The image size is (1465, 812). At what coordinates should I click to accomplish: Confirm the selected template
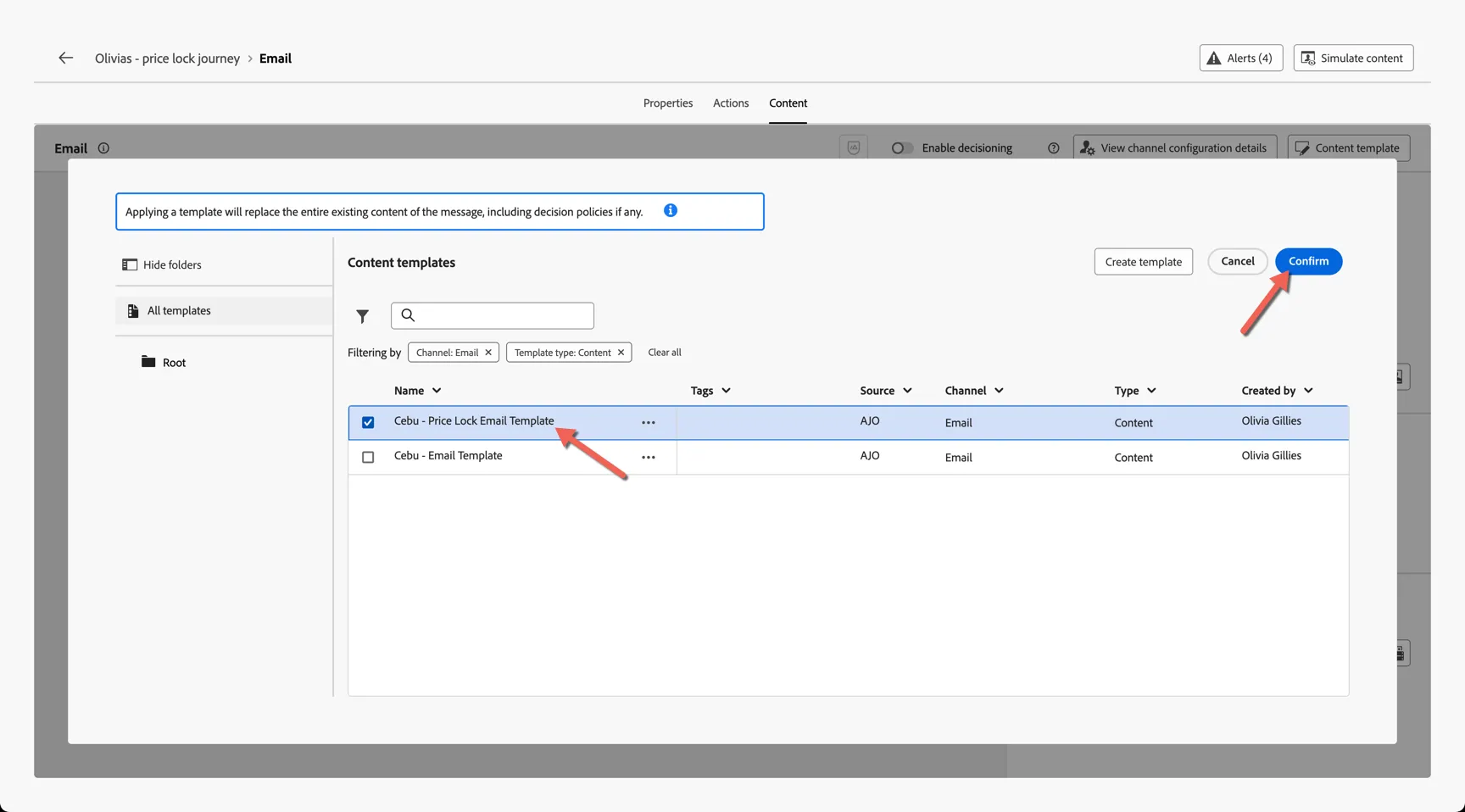pos(1308,261)
